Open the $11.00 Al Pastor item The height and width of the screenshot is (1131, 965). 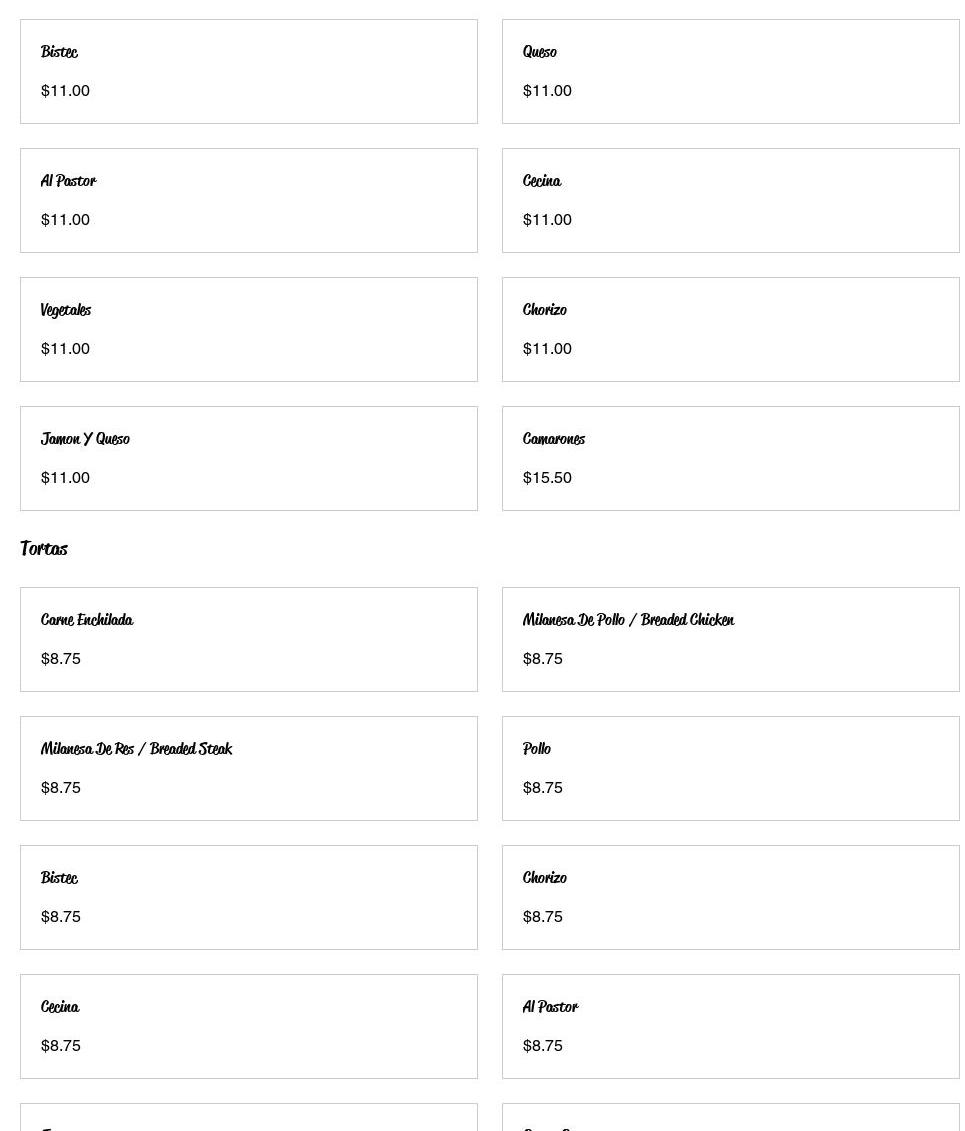point(248,200)
